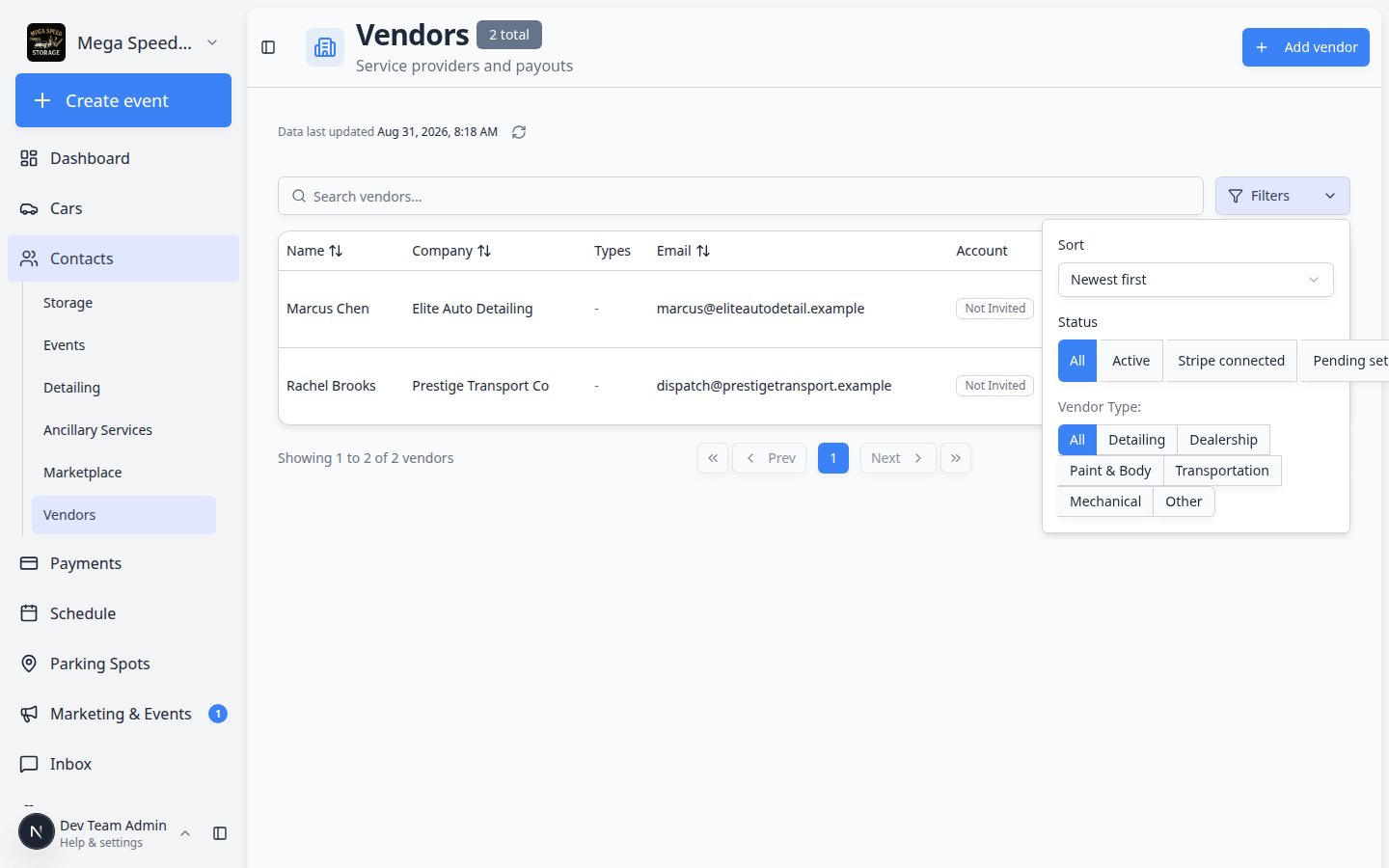Click the Cars icon in sidebar
The width and height of the screenshot is (1389, 868).
pyautogui.click(x=29, y=208)
